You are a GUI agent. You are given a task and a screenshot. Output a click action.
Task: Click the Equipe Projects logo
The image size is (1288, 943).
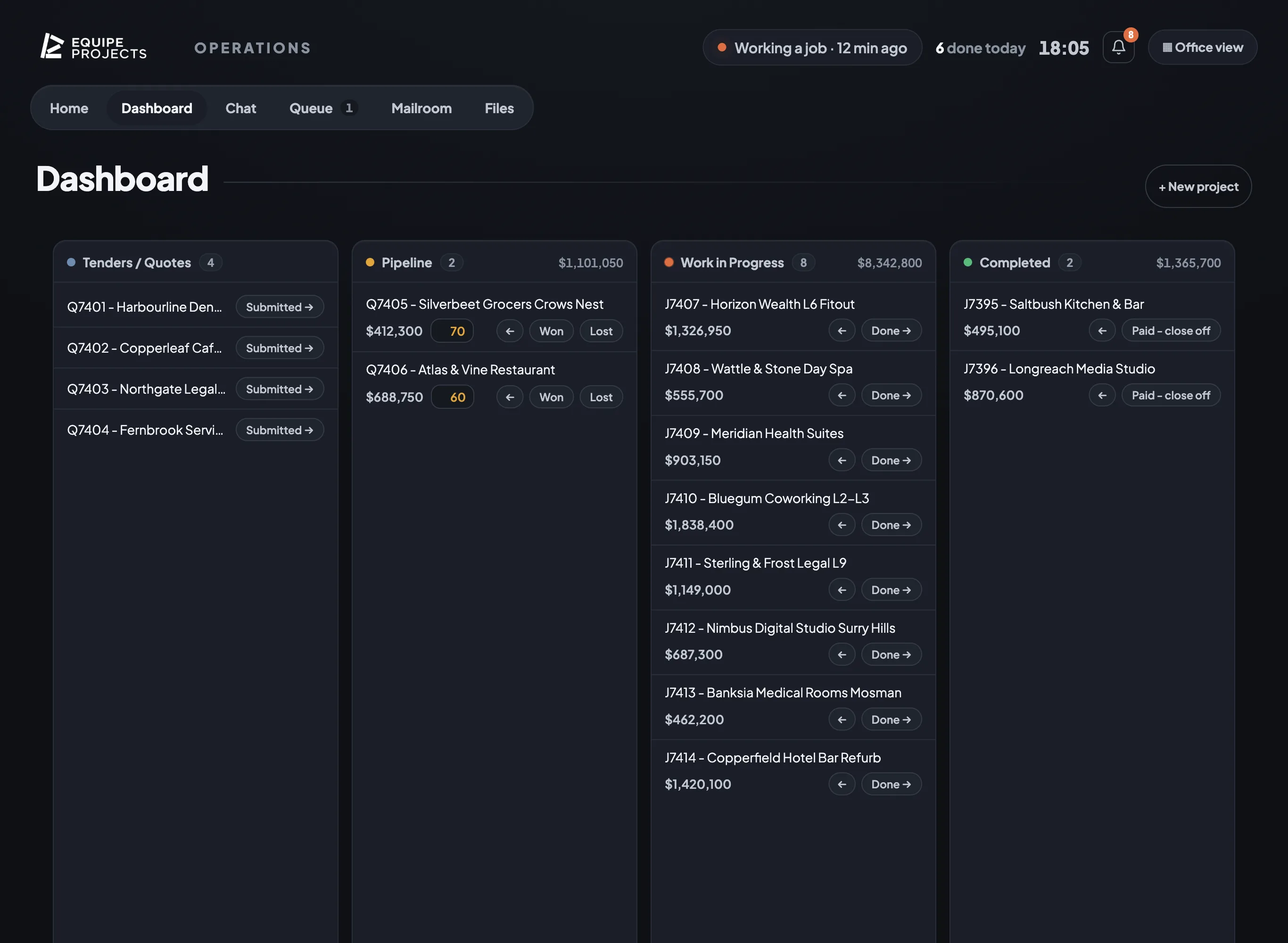click(x=94, y=47)
